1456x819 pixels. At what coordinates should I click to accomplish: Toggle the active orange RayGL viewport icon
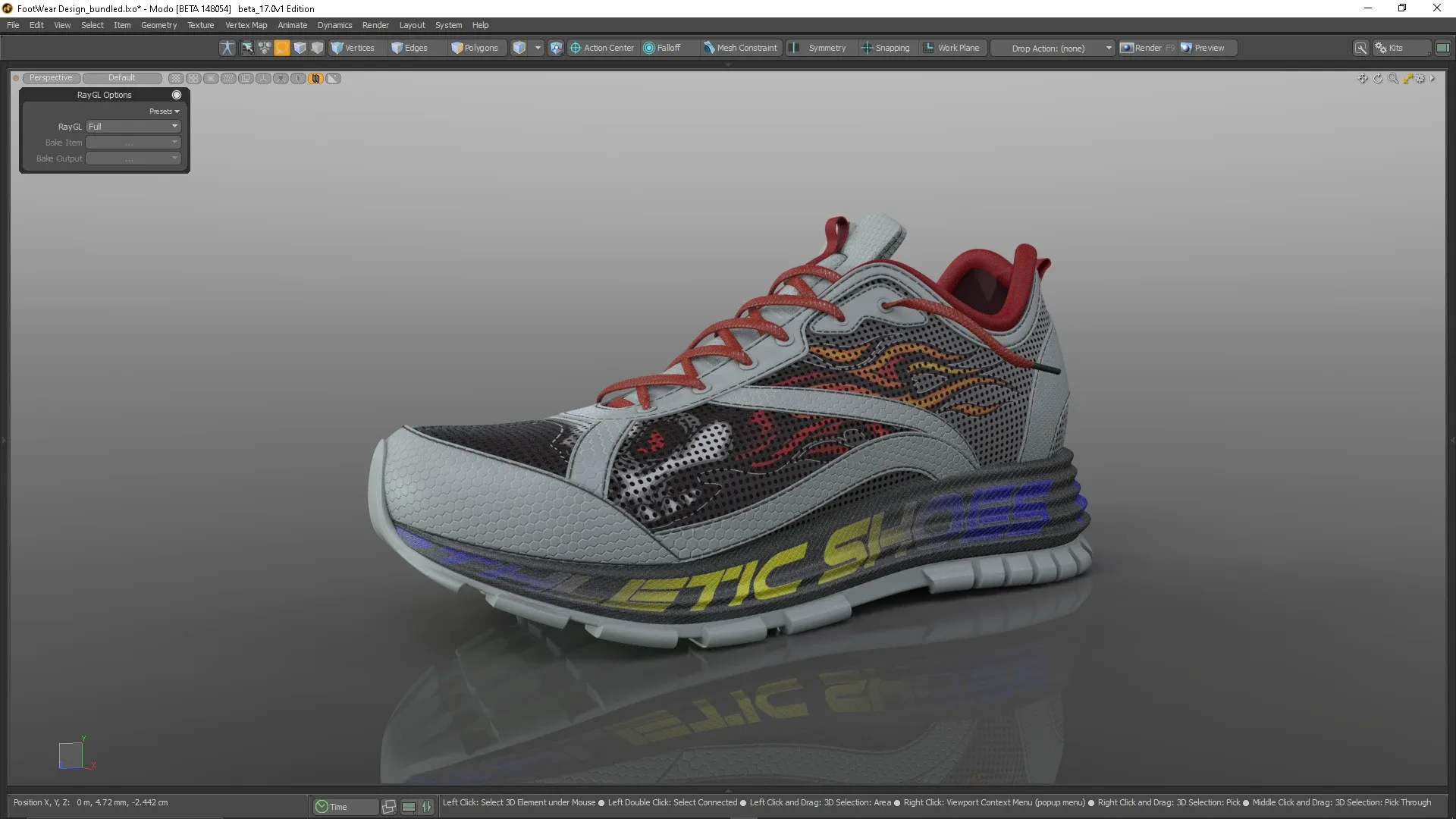[315, 78]
